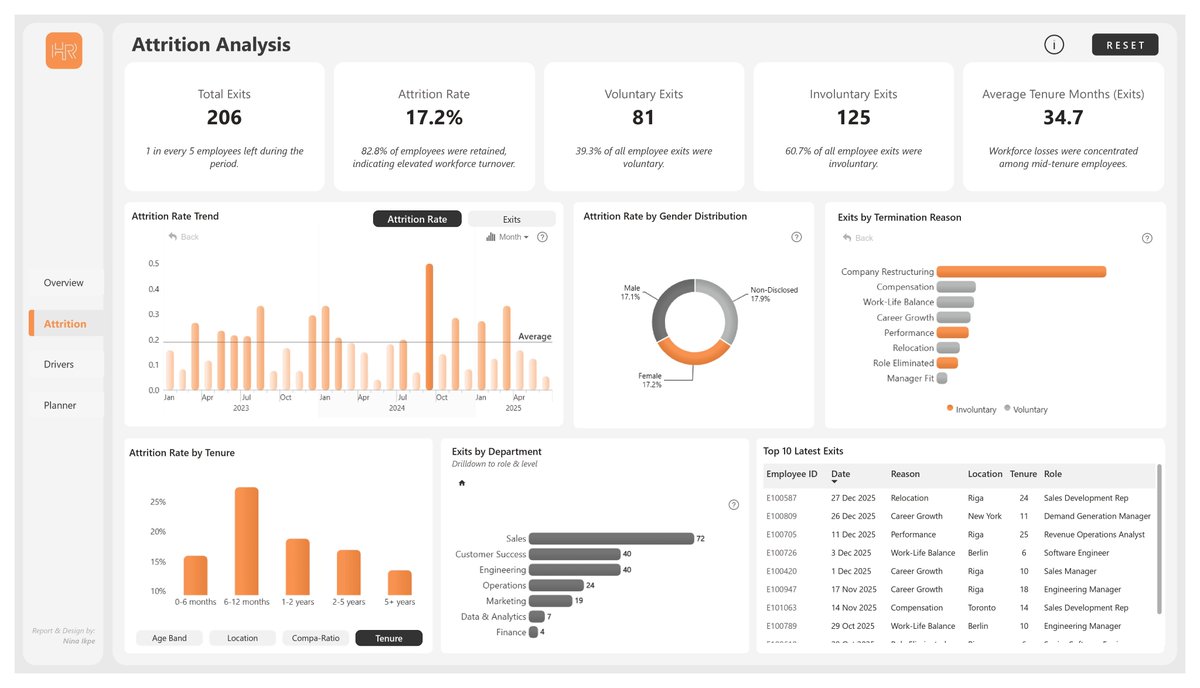1200x688 pixels.
Task: Click the Toronto location cell
Action: point(983,608)
